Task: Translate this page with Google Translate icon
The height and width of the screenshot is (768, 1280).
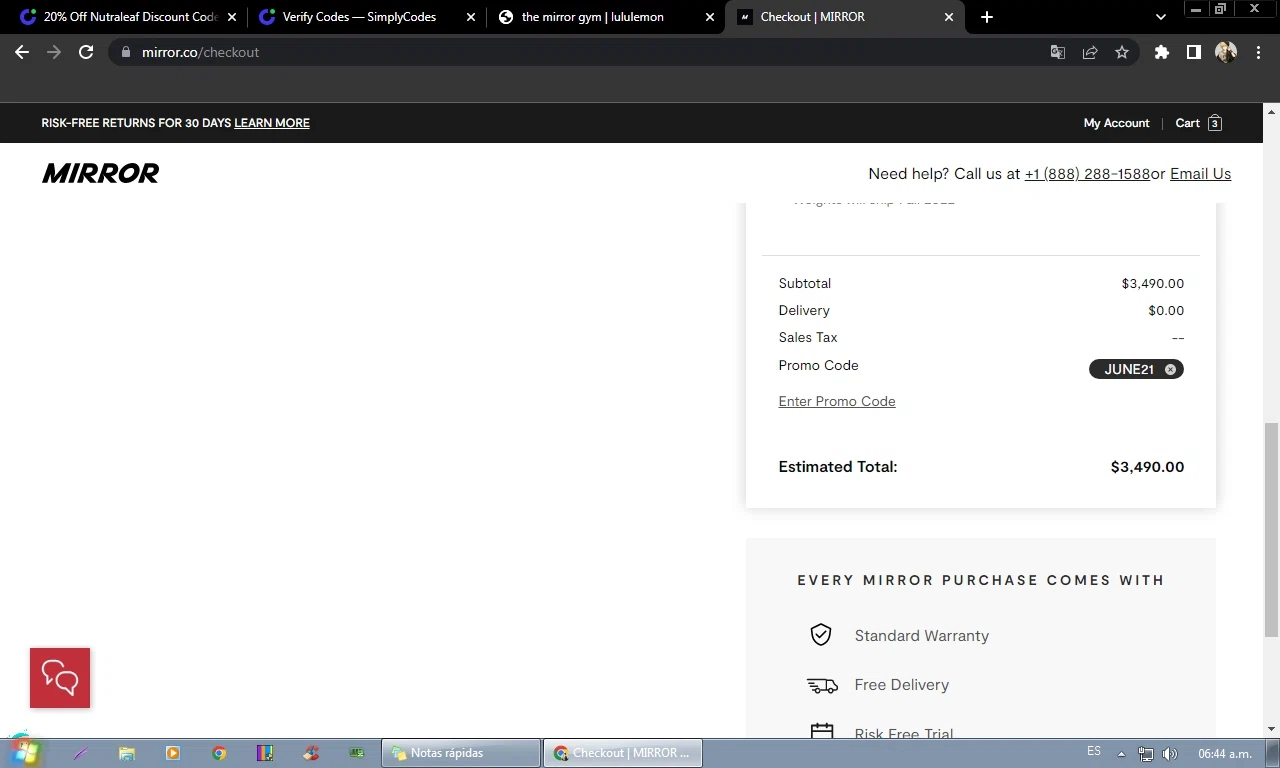Action: 1058,52
